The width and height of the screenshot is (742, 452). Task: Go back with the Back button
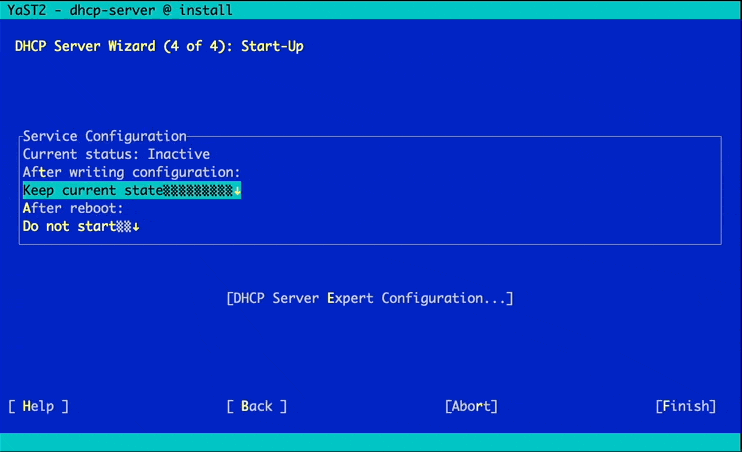point(256,406)
